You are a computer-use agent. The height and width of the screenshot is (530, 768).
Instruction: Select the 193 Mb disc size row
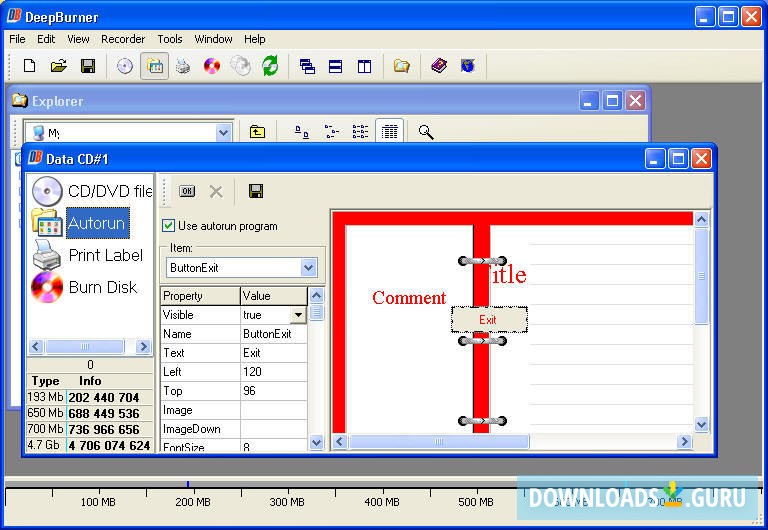click(x=90, y=397)
